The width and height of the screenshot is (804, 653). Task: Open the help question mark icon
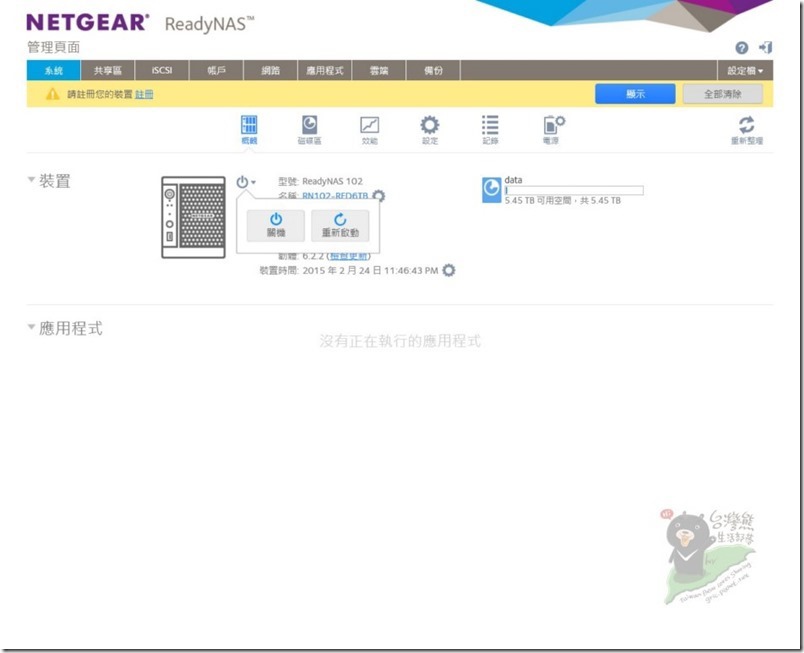pos(741,48)
